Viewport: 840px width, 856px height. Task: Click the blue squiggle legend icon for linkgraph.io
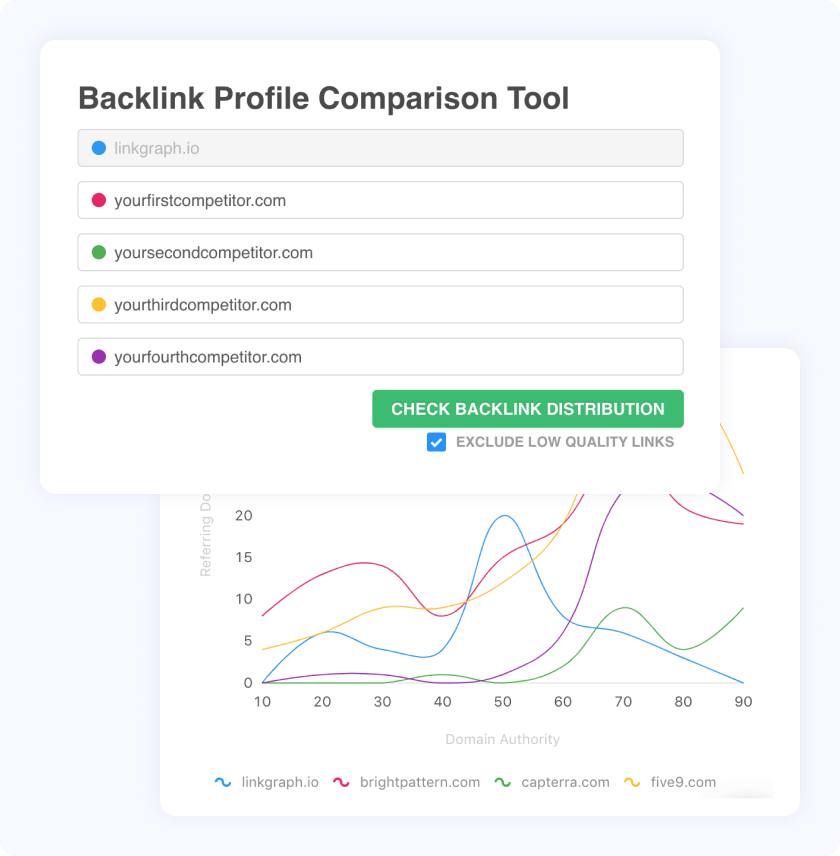223,782
